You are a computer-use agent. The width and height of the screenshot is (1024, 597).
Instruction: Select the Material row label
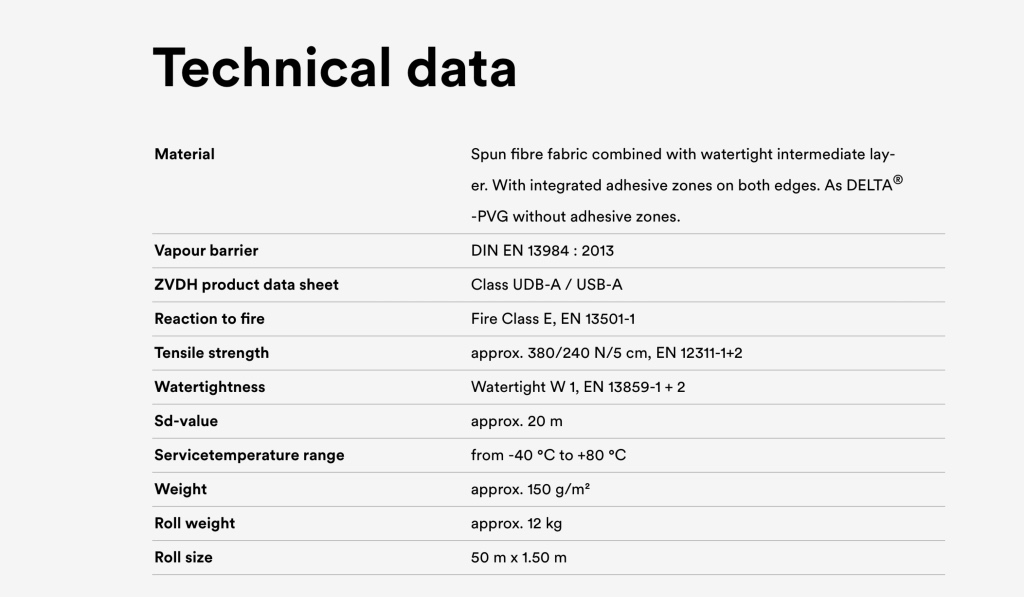pos(184,154)
